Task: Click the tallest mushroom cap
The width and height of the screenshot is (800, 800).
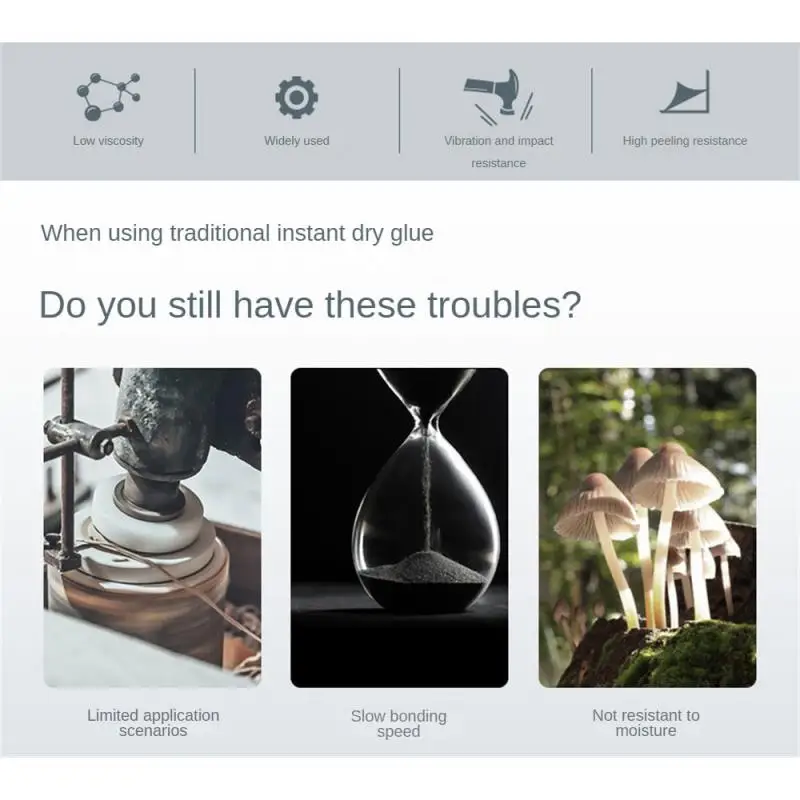Action: pyautogui.click(x=677, y=473)
